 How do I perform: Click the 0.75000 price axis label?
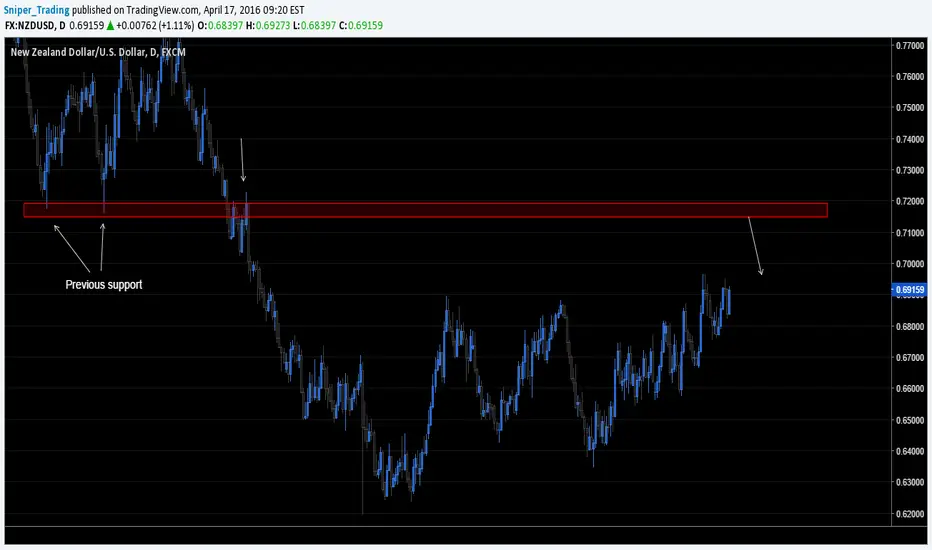910,108
